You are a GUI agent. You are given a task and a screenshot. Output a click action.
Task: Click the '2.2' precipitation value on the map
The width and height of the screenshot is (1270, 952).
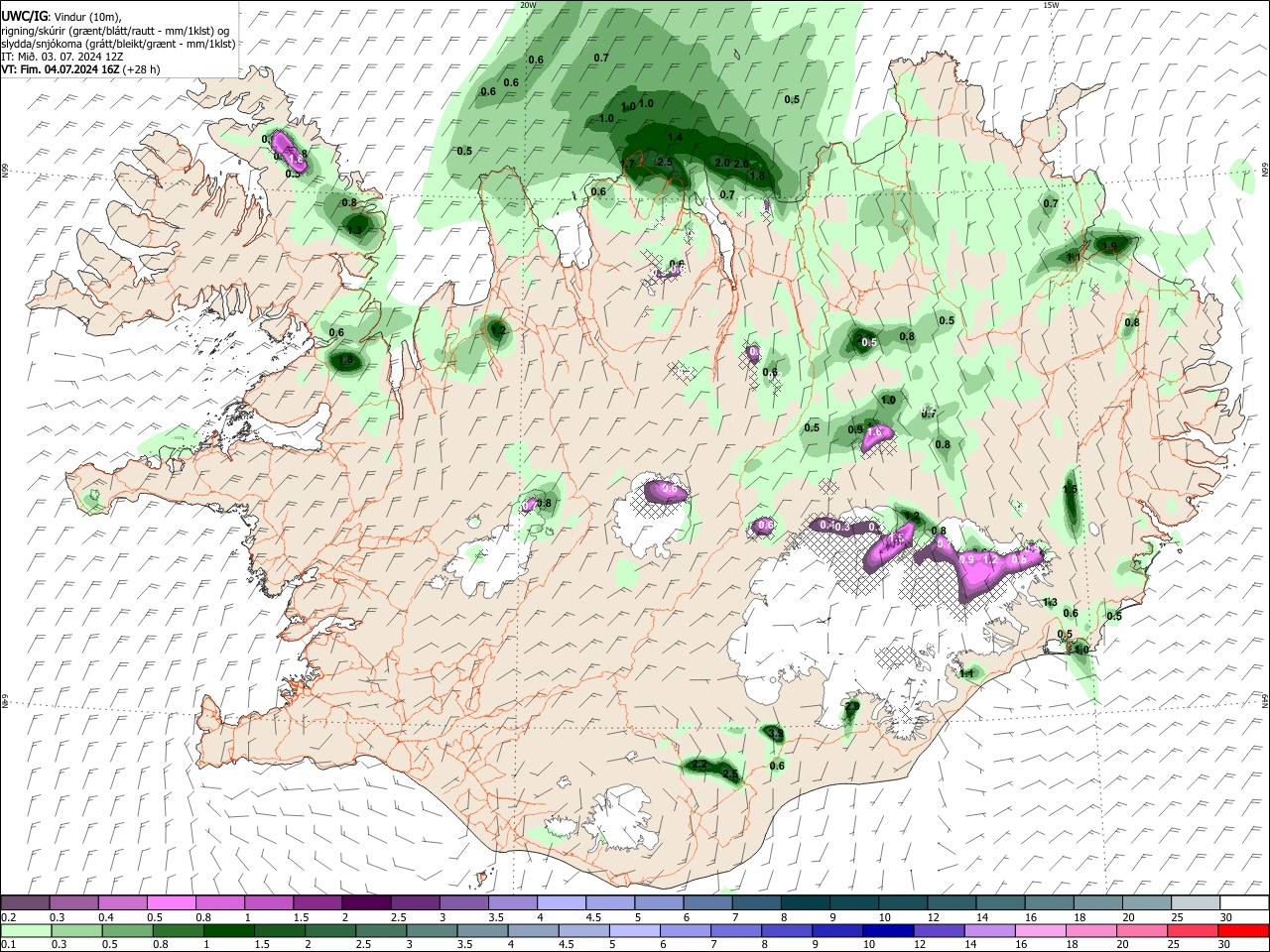click(x=699, y=765)
